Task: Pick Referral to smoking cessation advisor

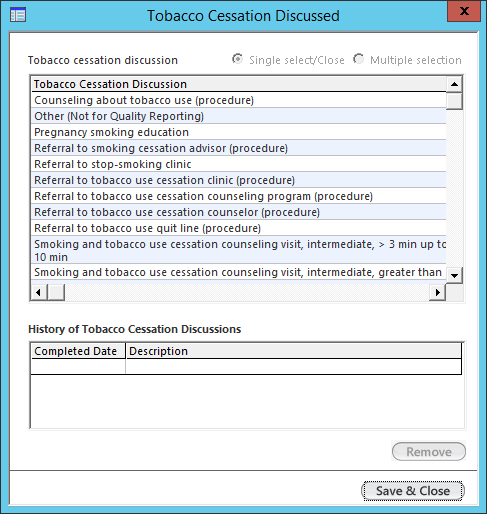Action: [x=239, y=148]
